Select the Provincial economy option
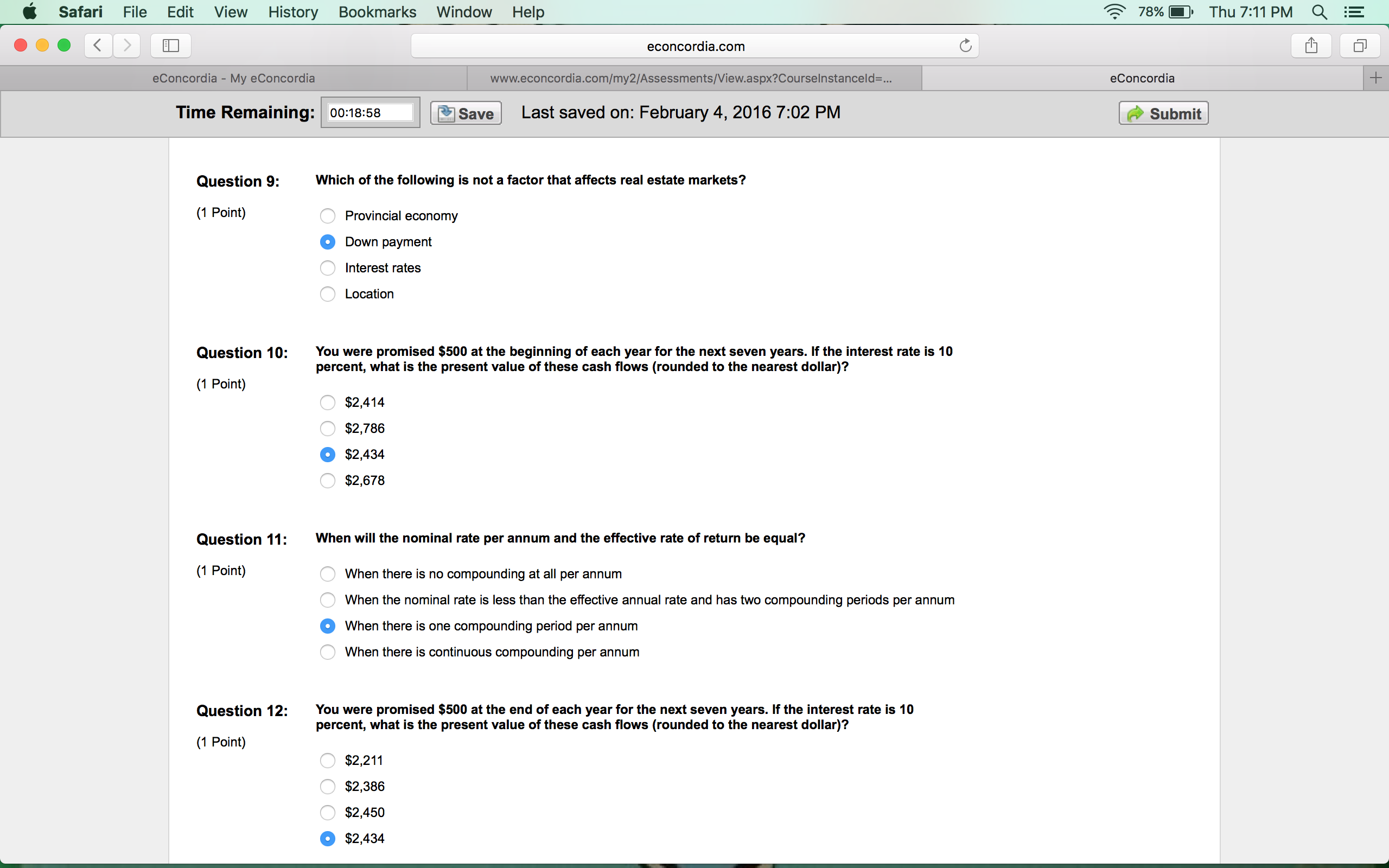 click(327, 216)
